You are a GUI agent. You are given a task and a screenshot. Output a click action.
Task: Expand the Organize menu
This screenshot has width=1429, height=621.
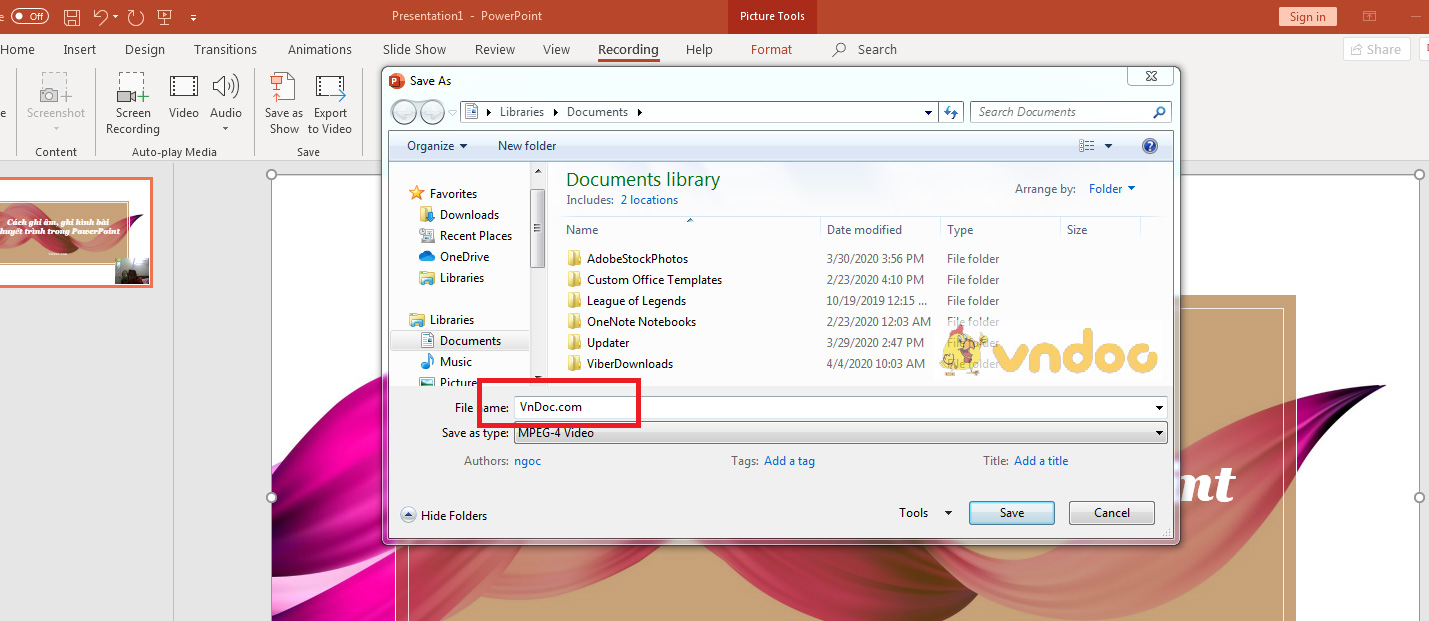(437, 146)
